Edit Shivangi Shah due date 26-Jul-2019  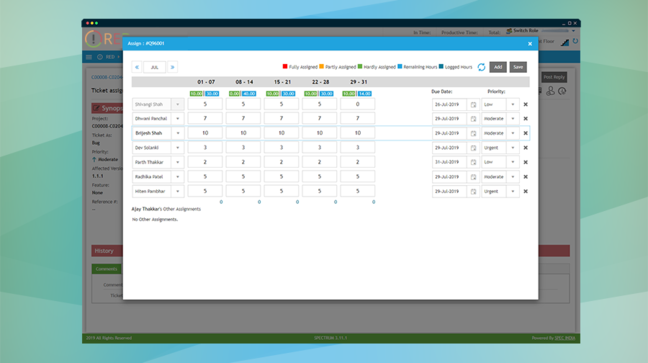coord(450,105)
